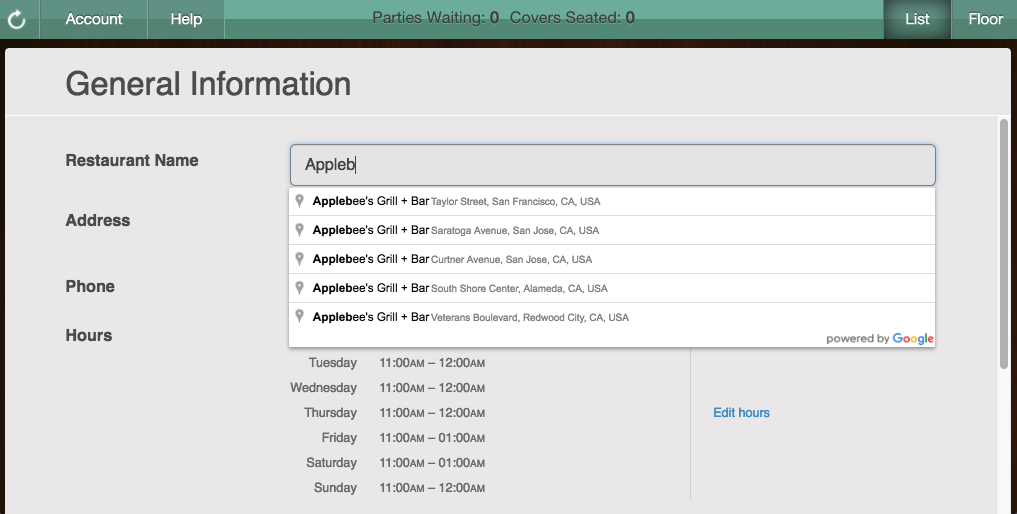Switch to the List view tab

(x=917, y=19)
